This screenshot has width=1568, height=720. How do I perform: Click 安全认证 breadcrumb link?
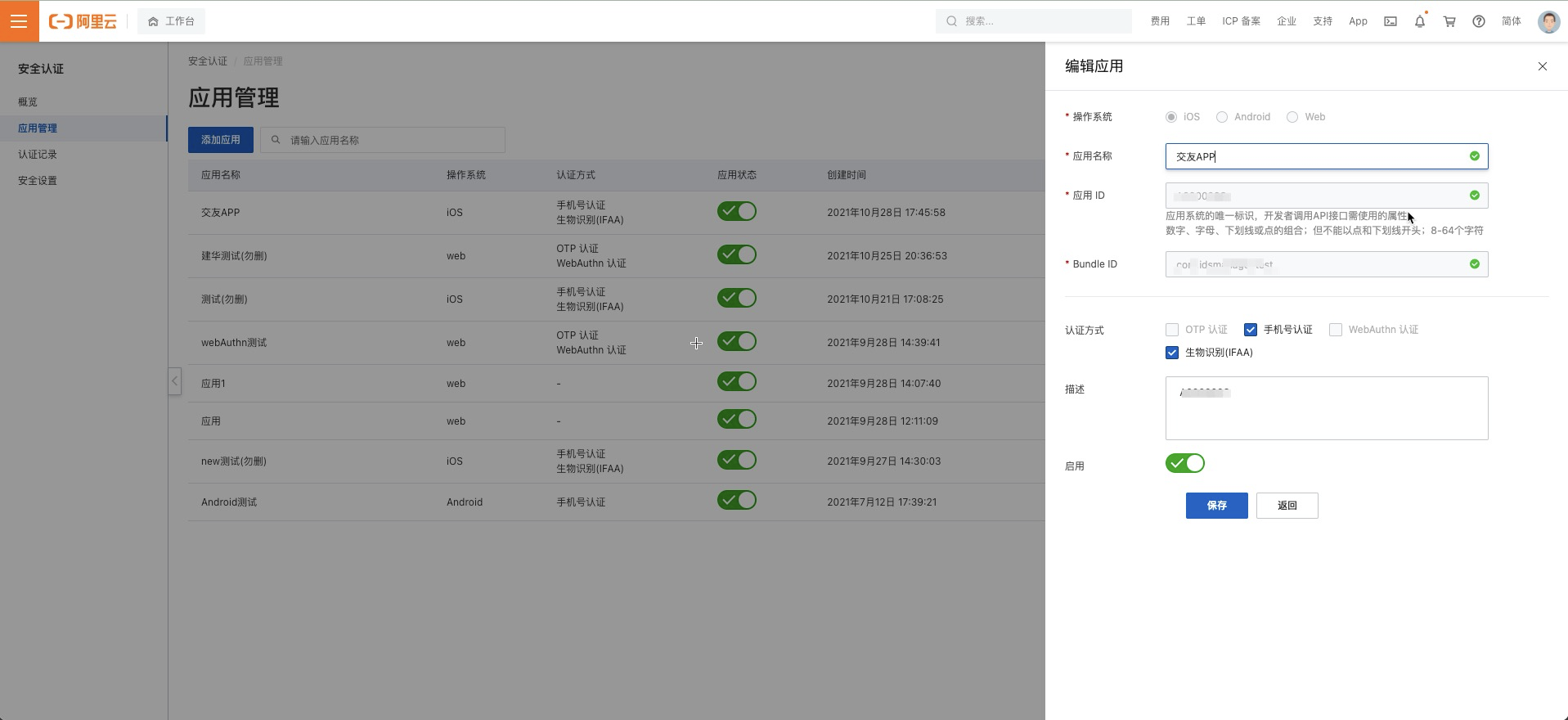pos(208,61)
